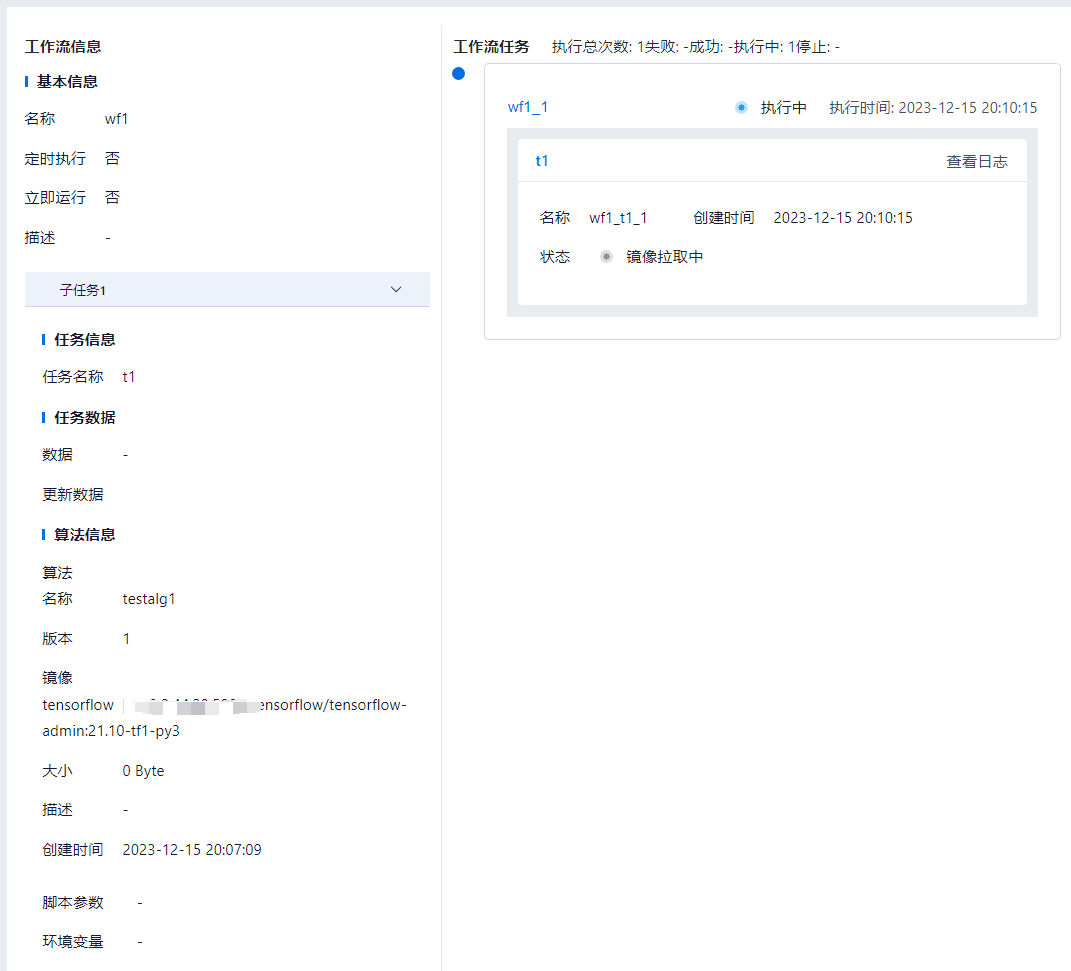The height and width of the screenshot is (971, 1071).
Task: Click the 执行中 running status icon
Action: (x=741, y=108)
